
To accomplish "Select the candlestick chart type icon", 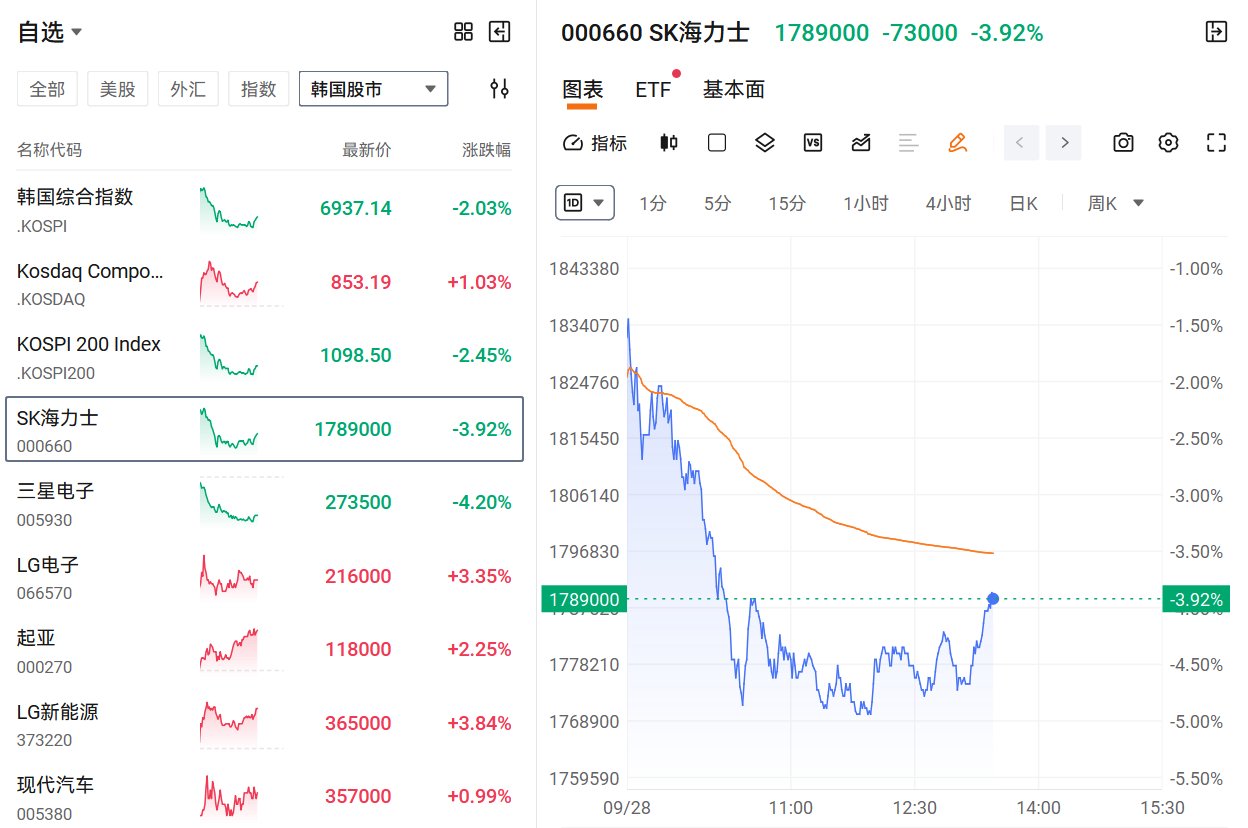I will 669,143.
